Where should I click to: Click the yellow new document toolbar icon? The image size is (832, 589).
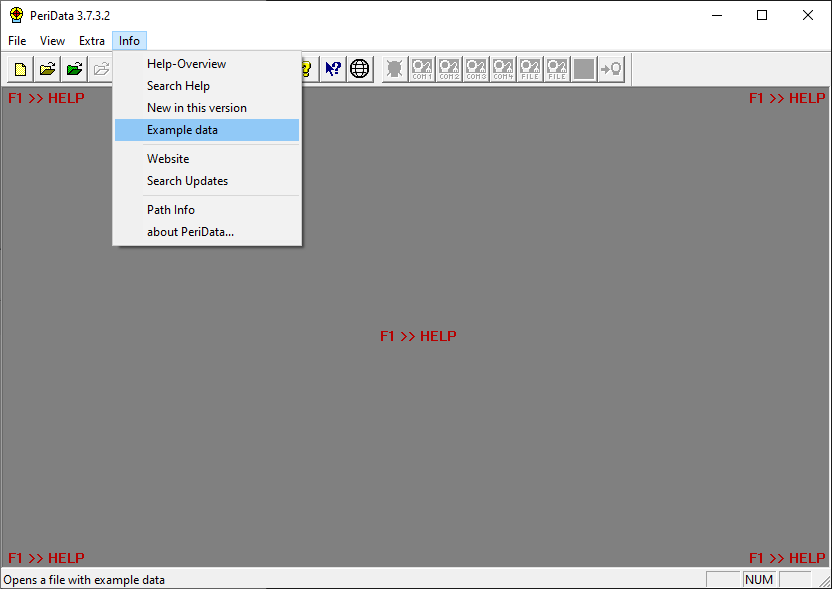[x=21, y=69]
